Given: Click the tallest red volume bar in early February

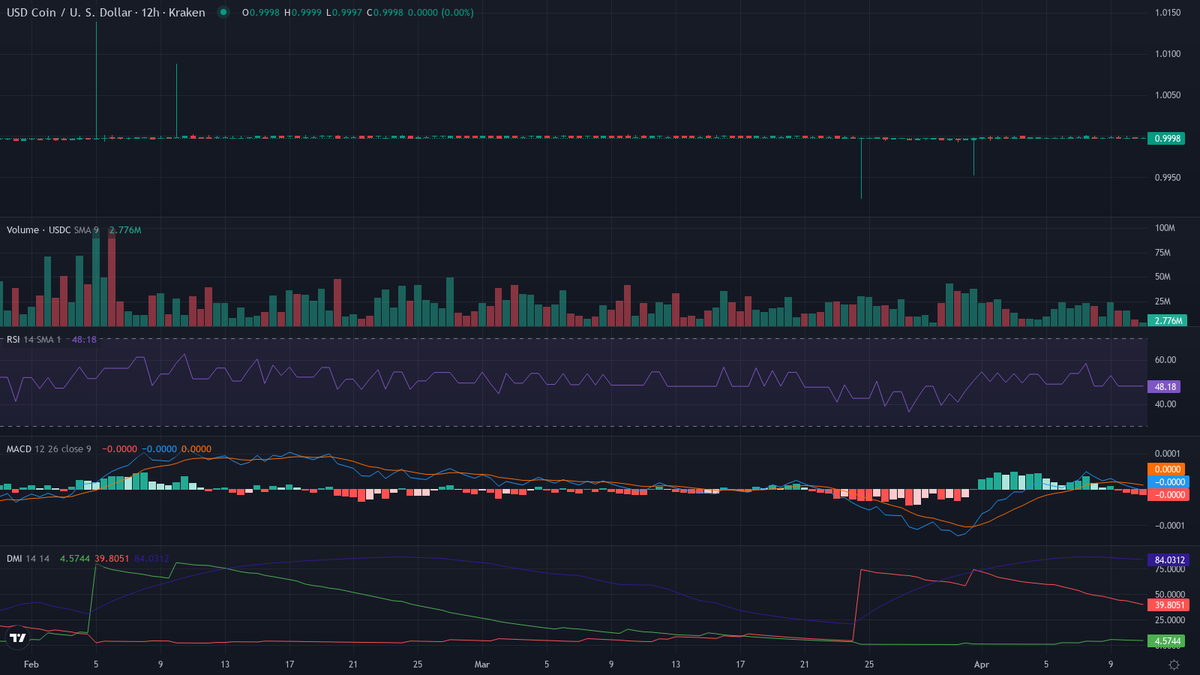Looking at the screenshot, I should (x=112, y=279).
